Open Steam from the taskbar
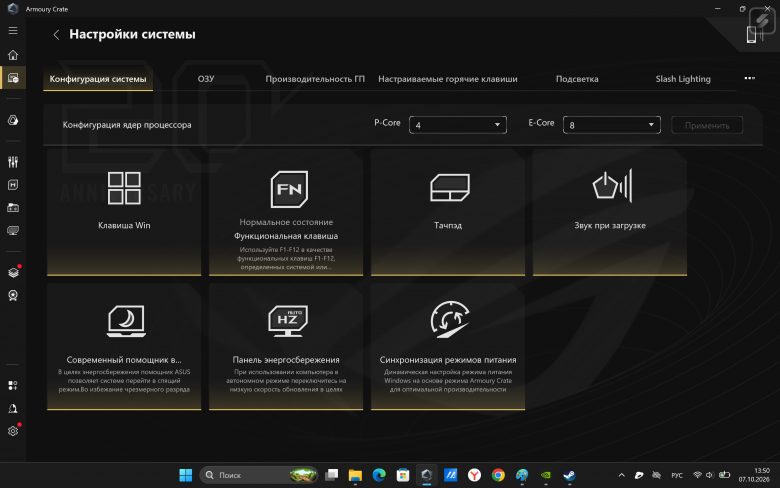780x488 pixels. click(x=570, y=475)
